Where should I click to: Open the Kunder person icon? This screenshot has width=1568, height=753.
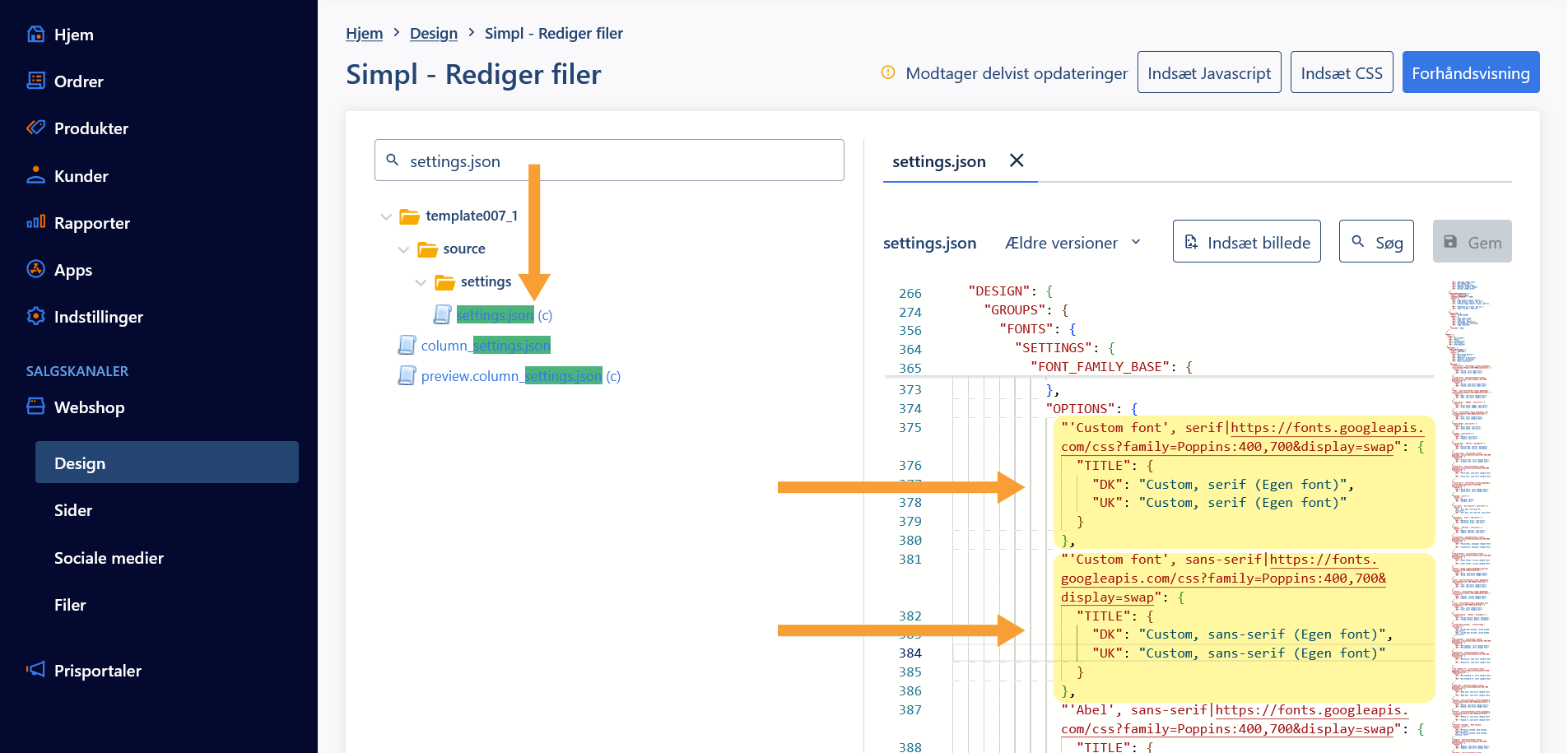[35, 175]
